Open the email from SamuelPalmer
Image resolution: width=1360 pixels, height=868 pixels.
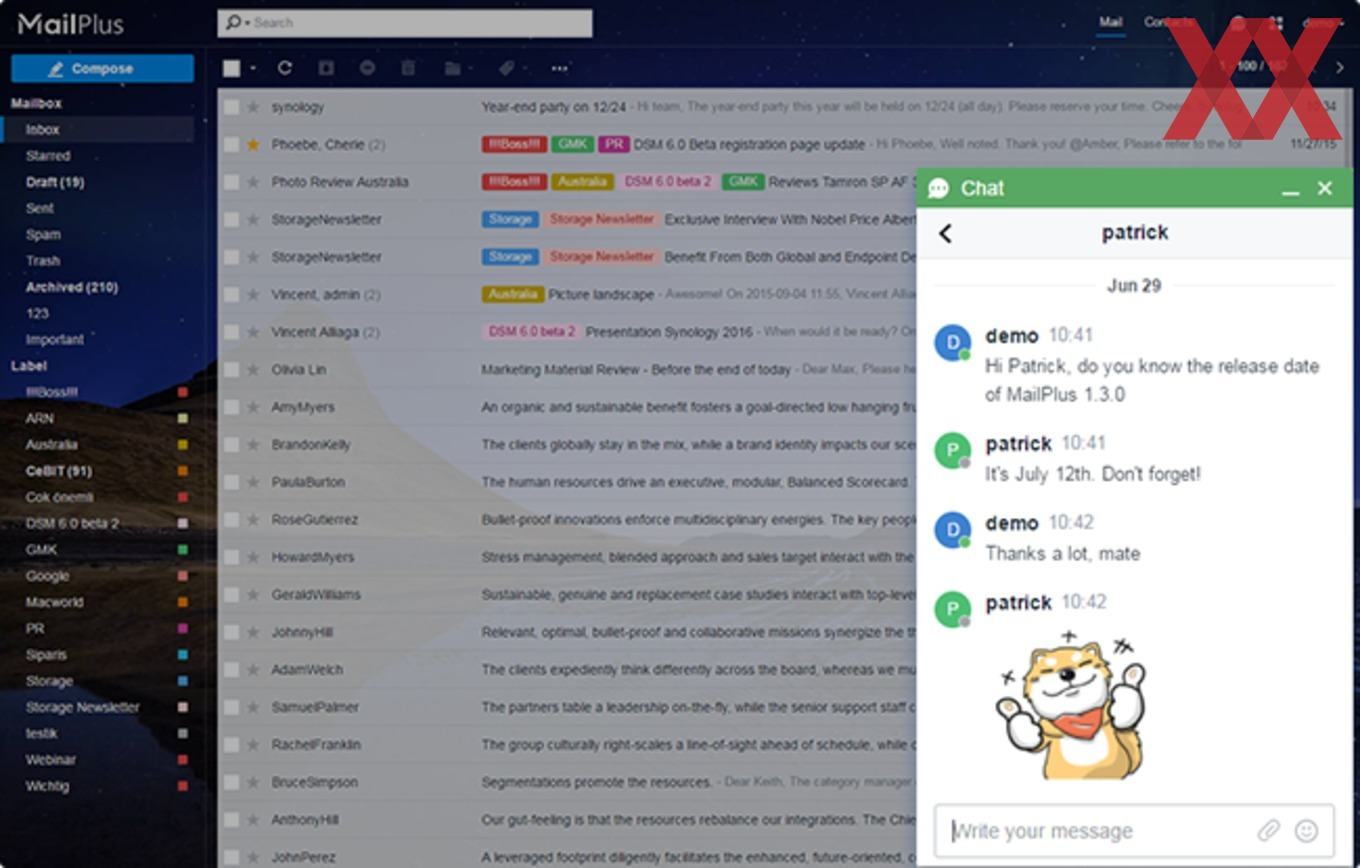point(567,707)
